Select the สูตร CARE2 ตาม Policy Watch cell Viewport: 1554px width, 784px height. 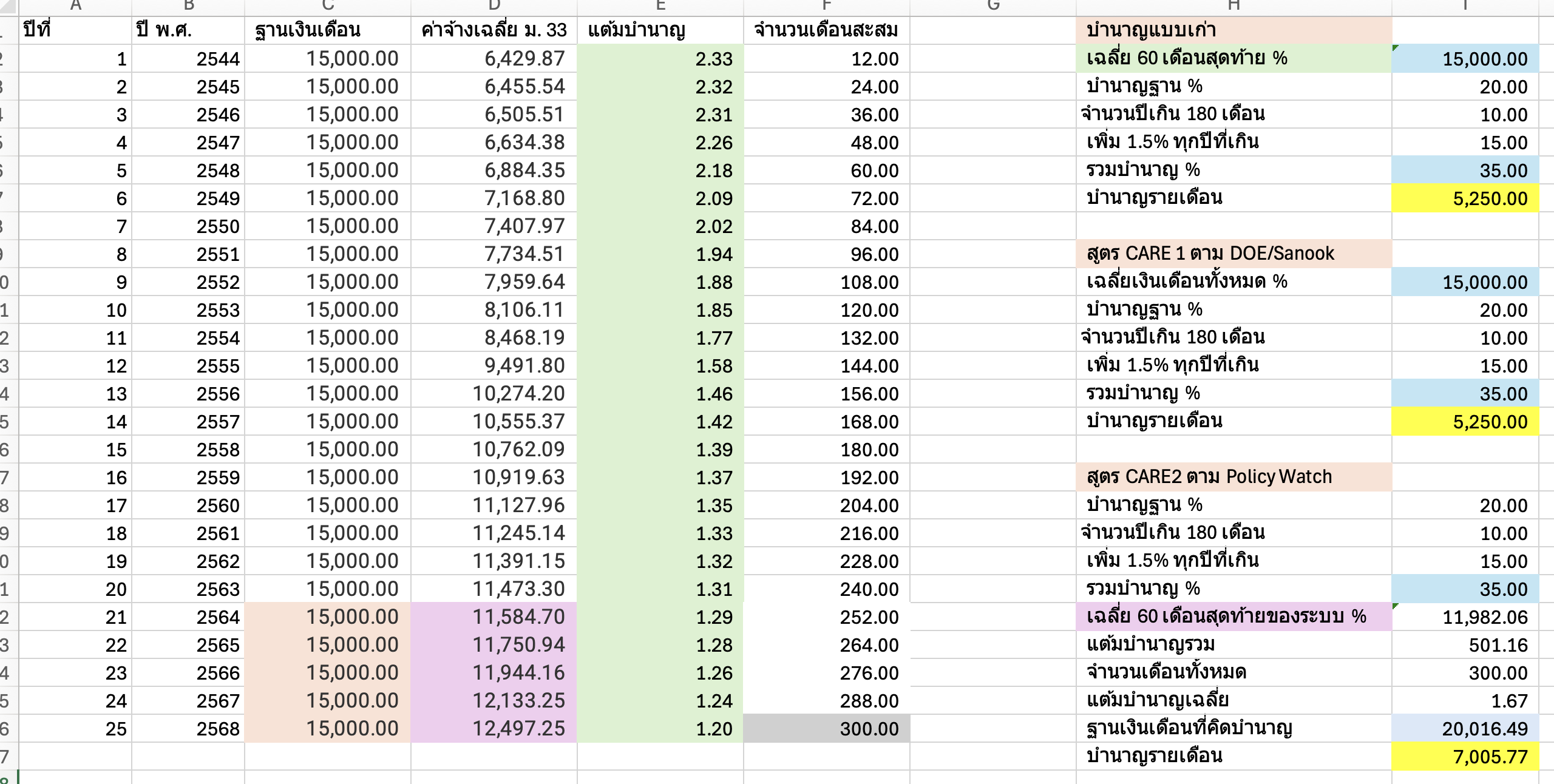coord(1233,476)
